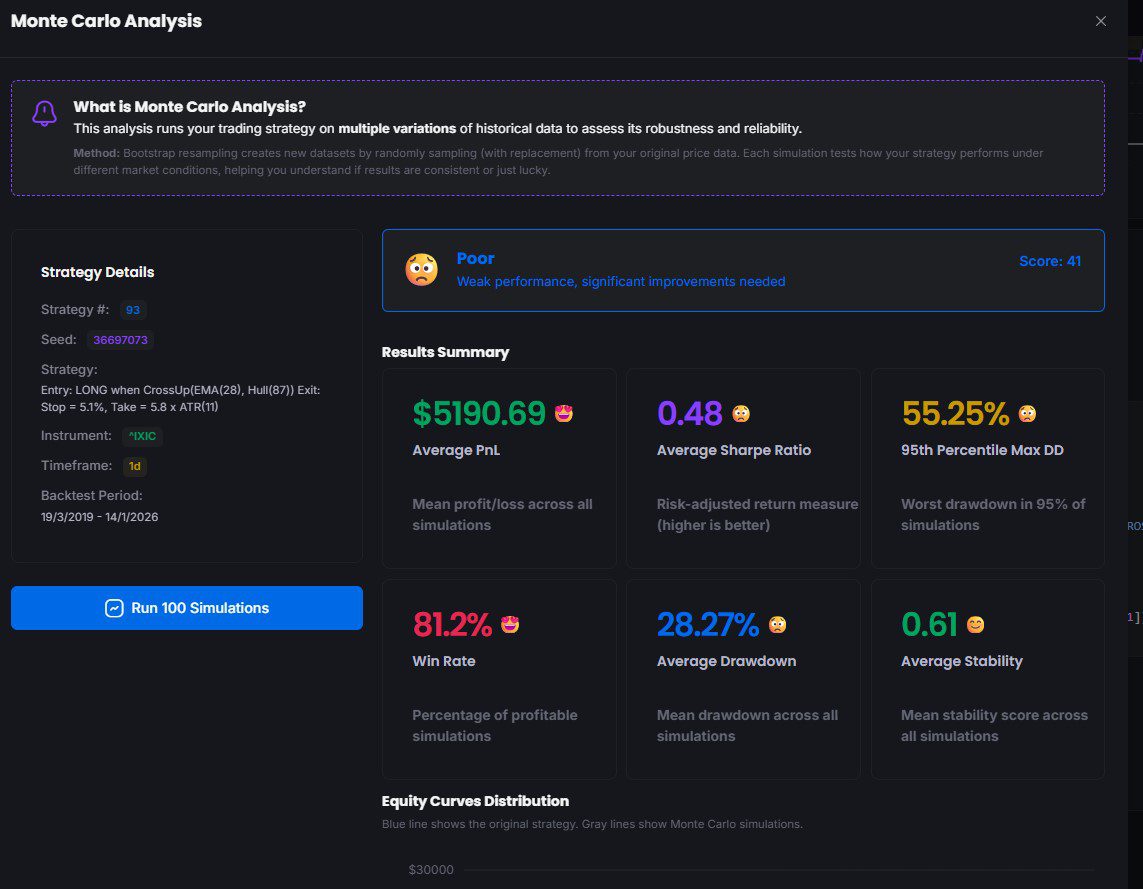Click the 1d timeframe badge
1143x889 pixels.
[x=135, y=466]
